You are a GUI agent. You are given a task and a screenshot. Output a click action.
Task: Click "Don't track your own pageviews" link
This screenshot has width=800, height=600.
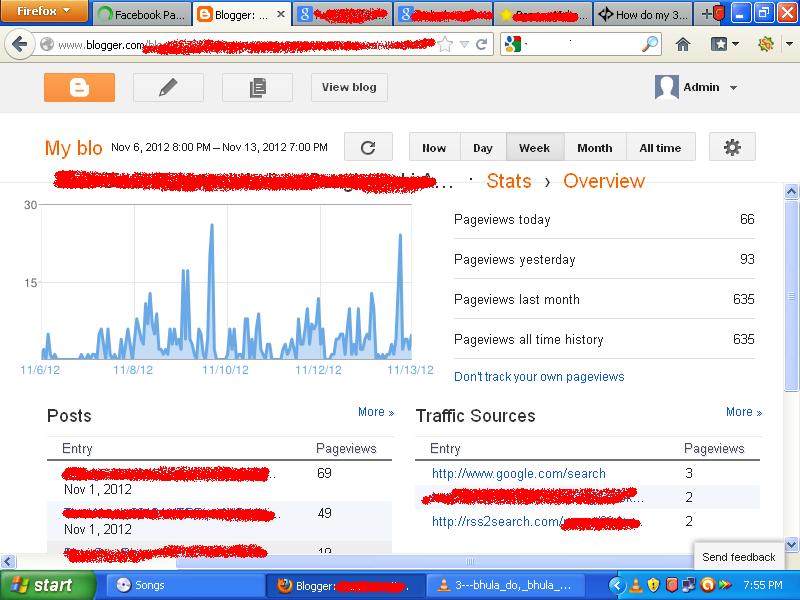539,377
